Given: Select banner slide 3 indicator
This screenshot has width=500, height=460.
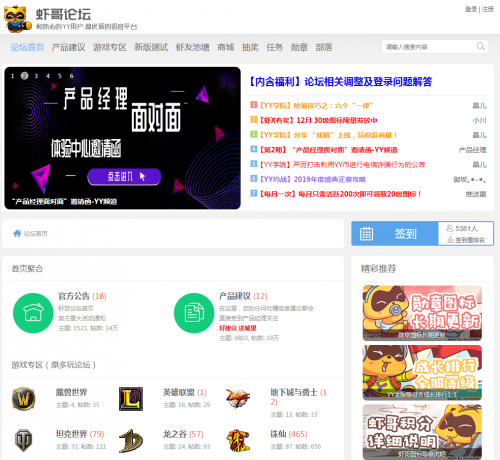Looking at the screenshot, I should pyautogui.click(x=36, y=76).
